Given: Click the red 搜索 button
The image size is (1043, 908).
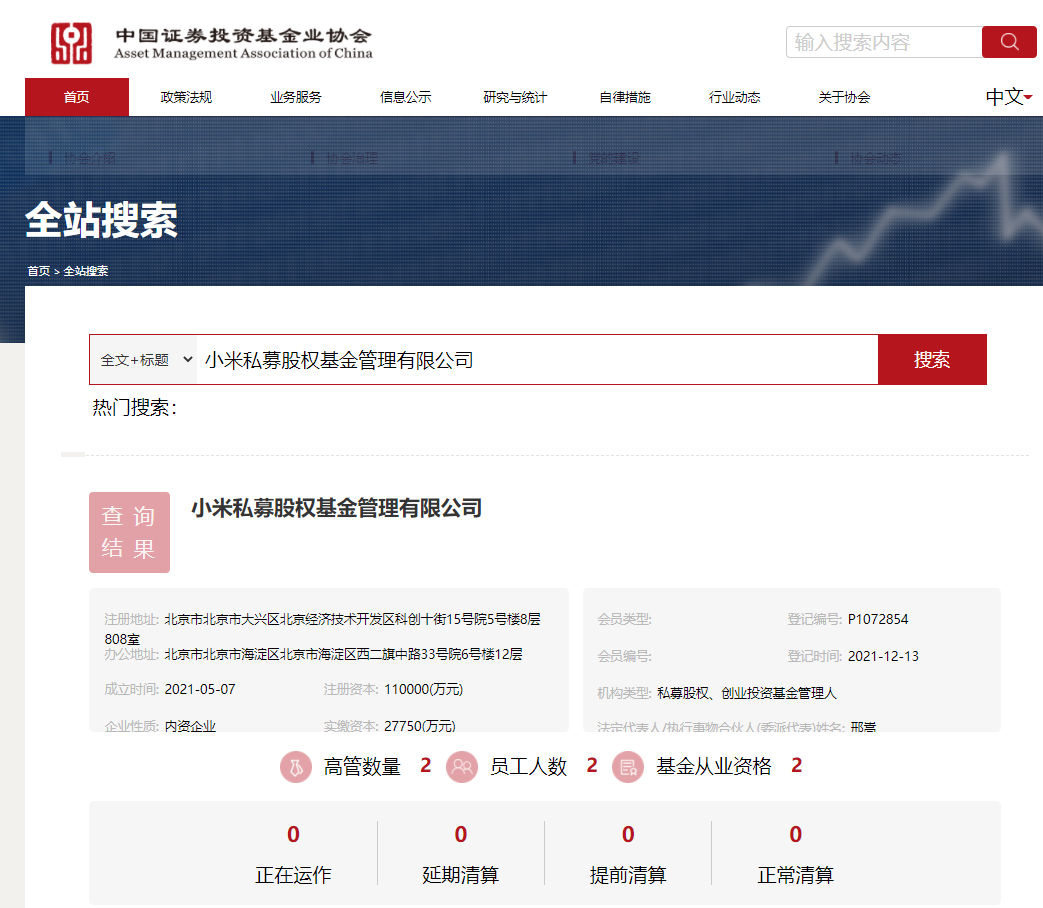Looking at the screenshot, I should coord(933,359).
